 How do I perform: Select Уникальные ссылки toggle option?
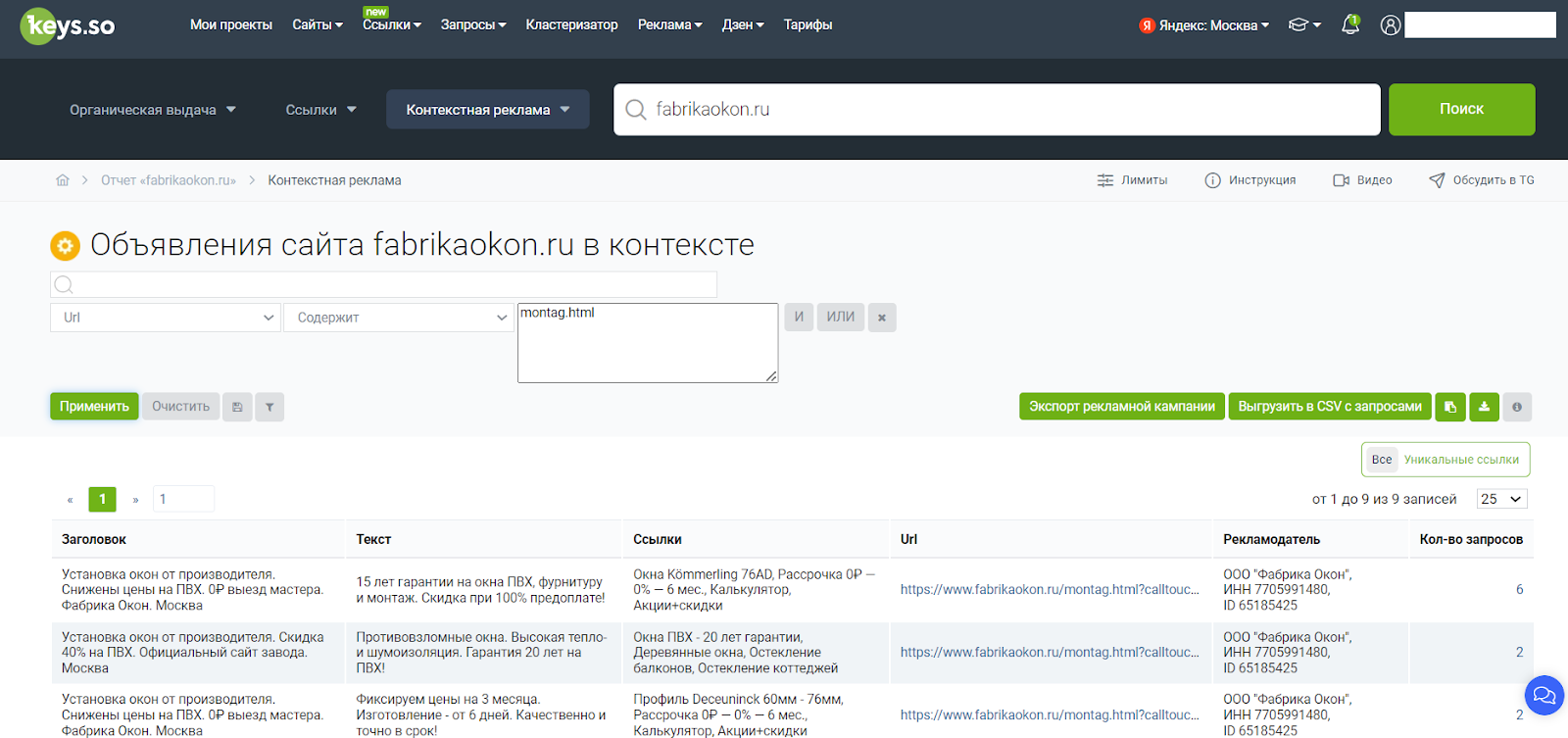click(1461, 460)
